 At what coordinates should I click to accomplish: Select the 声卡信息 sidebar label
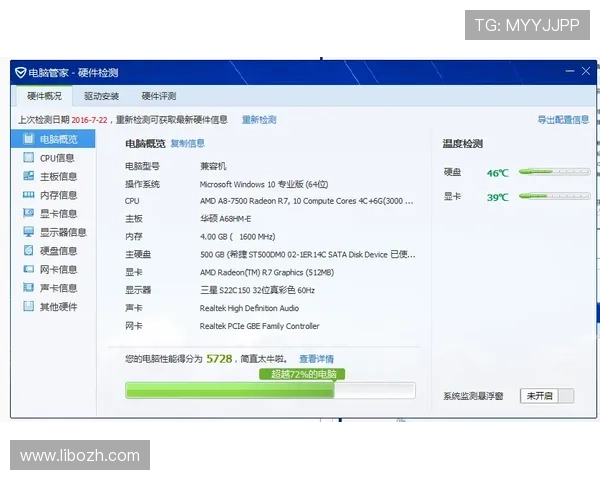[x=59, y=288]
